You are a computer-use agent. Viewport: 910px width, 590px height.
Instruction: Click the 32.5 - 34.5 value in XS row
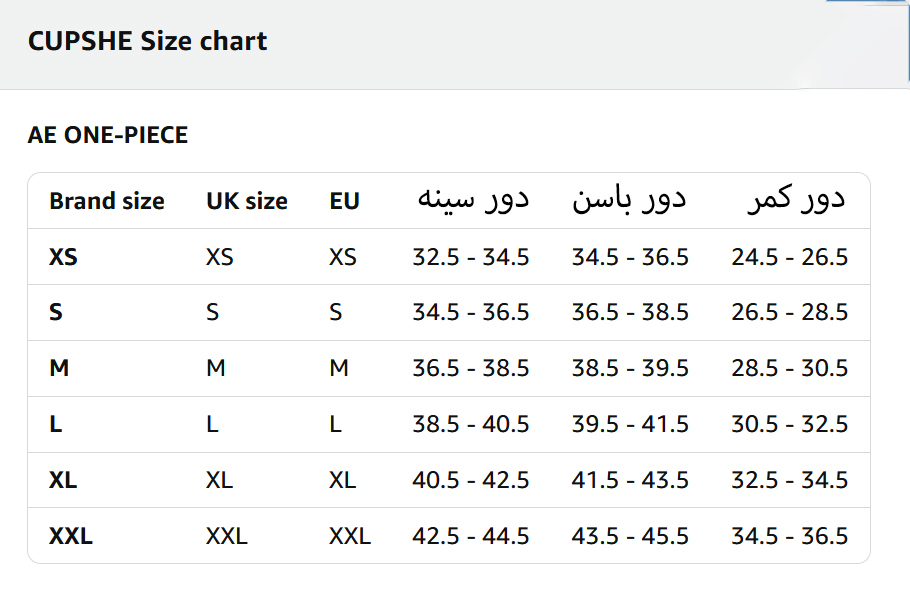pyautogui.click(x=471, y=257)
